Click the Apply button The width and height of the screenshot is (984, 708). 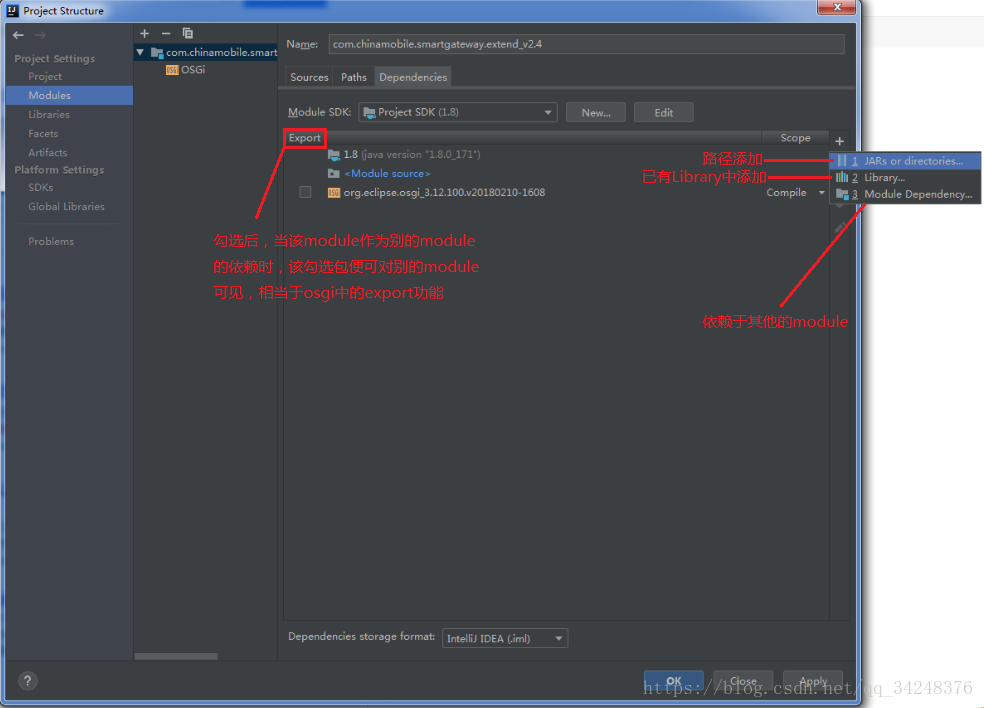pyautogui.click(x=813, y=681)
